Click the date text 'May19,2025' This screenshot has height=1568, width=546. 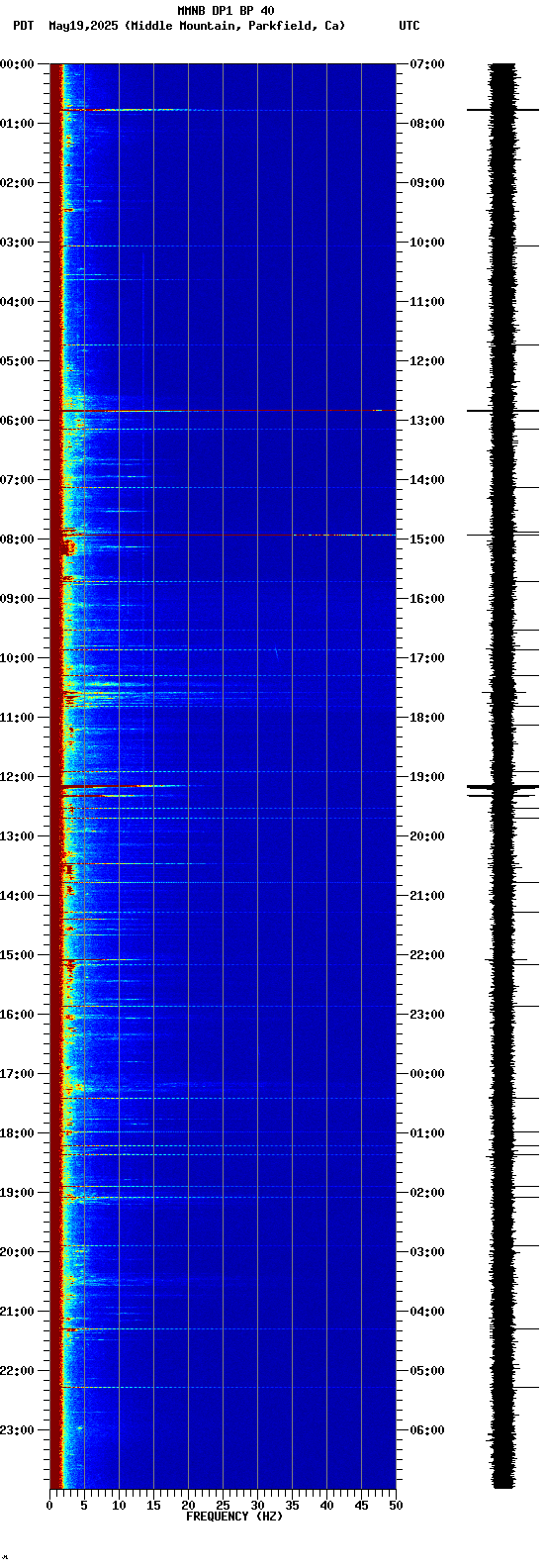click(84, 26)
